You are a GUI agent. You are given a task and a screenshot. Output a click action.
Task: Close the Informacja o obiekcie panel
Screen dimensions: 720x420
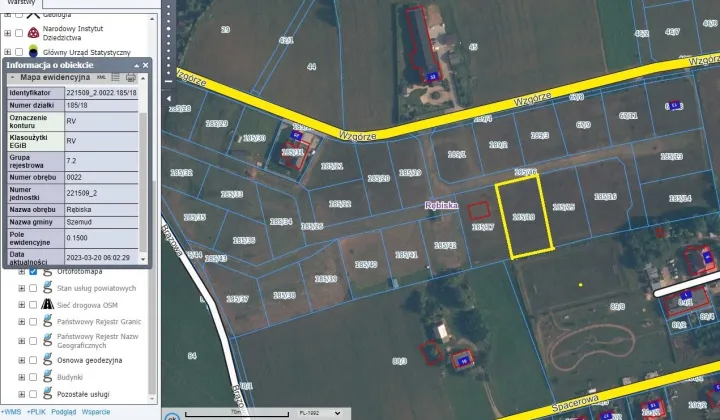pos(146,66)
